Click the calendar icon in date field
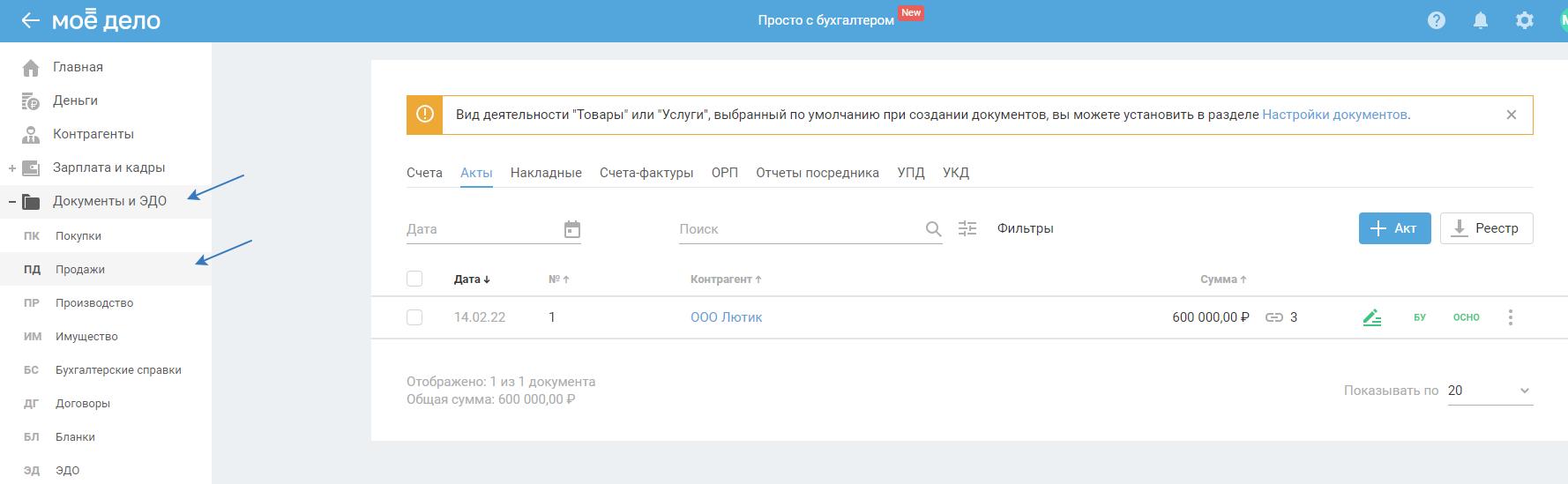1568x484 pixels. pos(572,229)
